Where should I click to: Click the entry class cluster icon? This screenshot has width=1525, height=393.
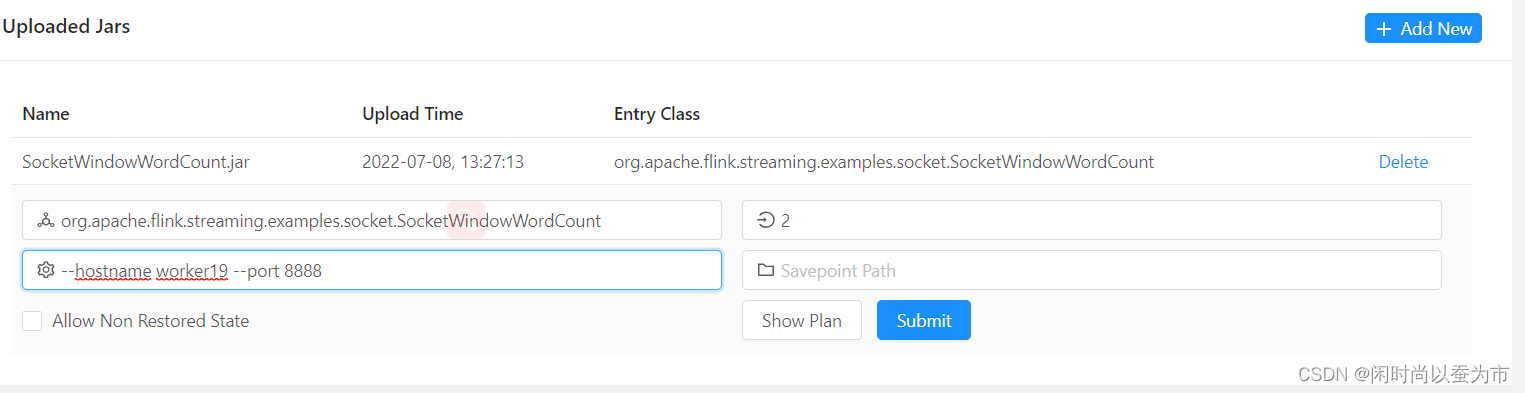(45, 220)
